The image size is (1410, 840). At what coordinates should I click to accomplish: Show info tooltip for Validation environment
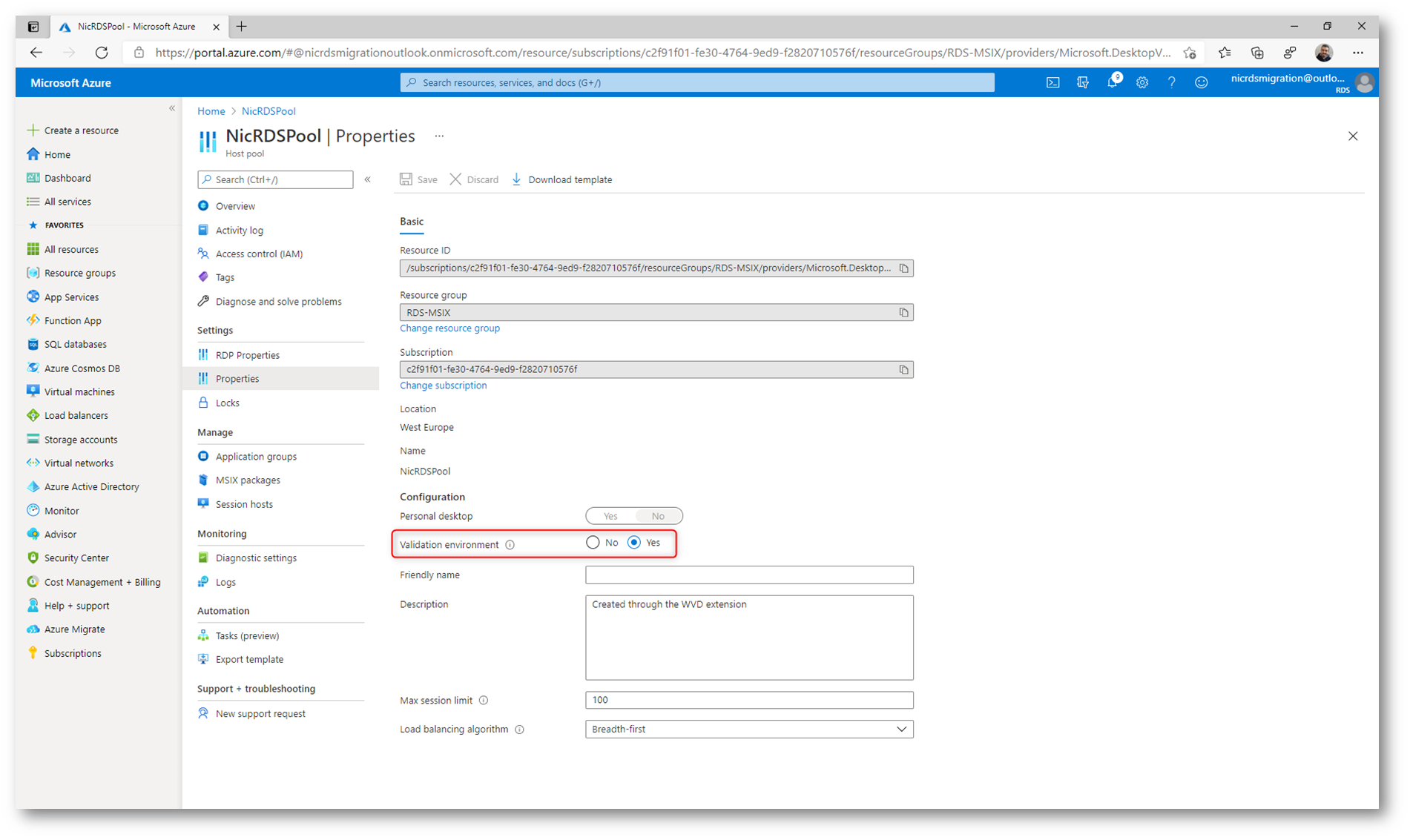click(510, 545)
